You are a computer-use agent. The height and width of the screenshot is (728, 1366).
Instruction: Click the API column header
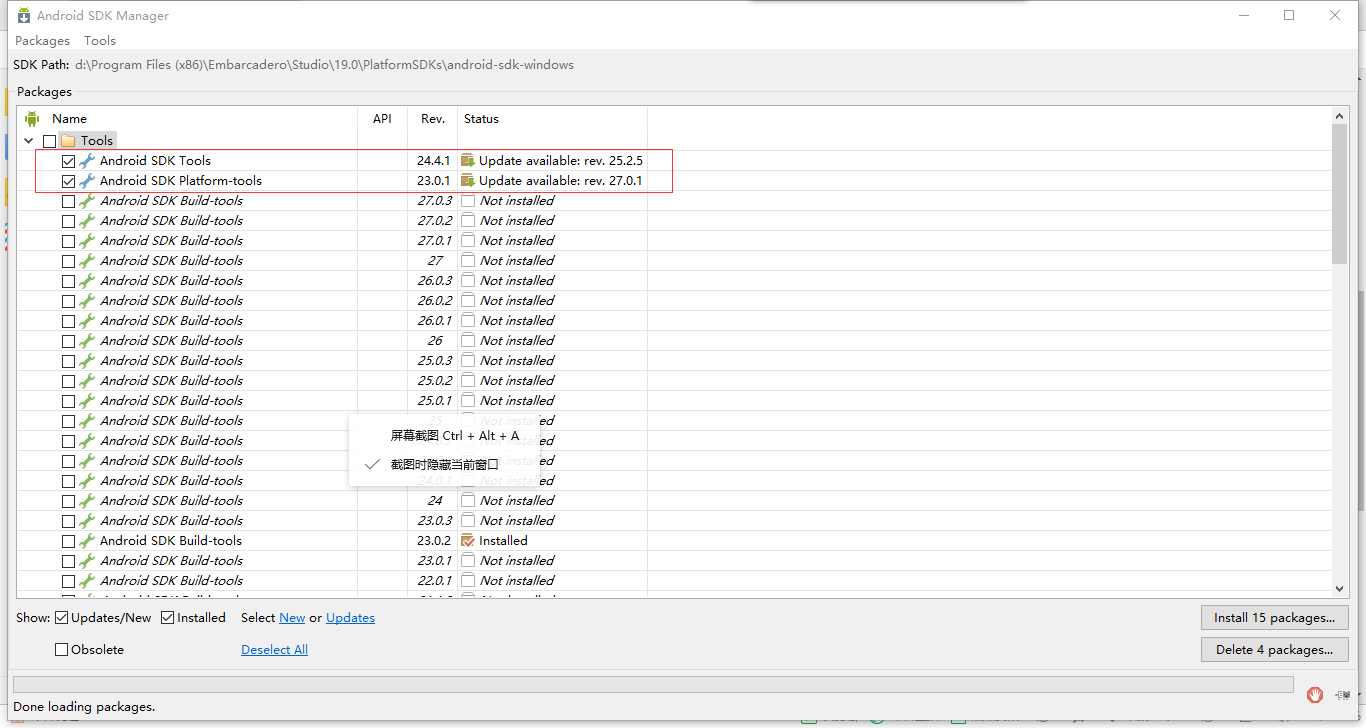click(x=382, y=119)
